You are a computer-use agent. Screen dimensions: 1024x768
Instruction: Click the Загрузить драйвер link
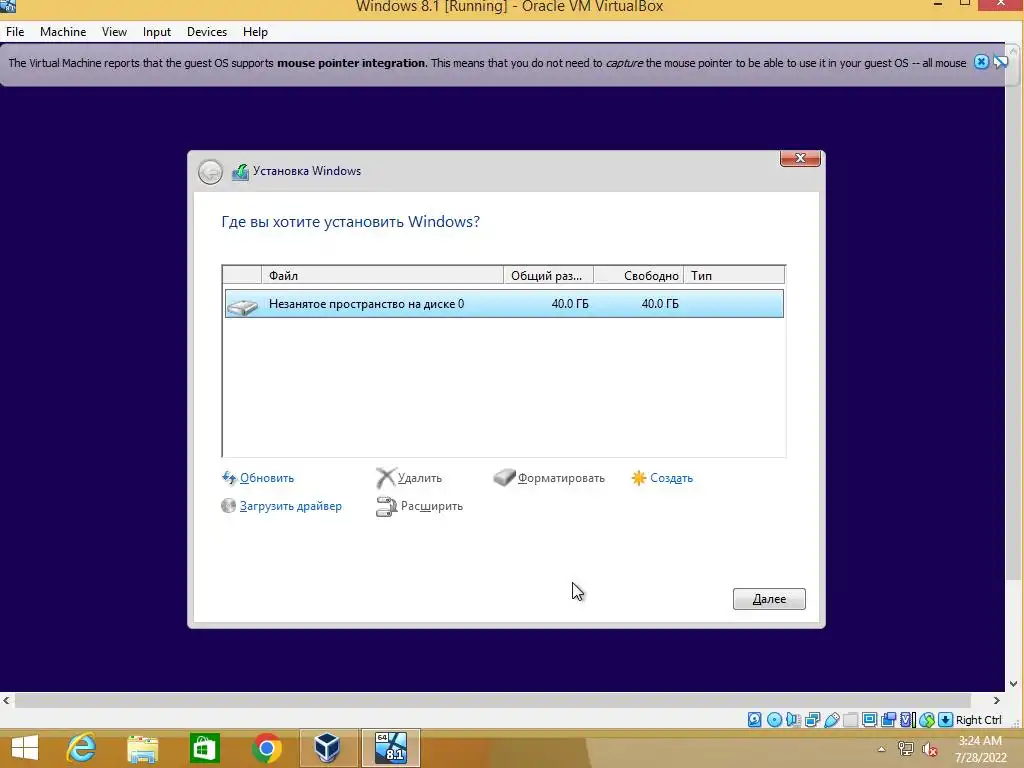[x=291, y=506]
